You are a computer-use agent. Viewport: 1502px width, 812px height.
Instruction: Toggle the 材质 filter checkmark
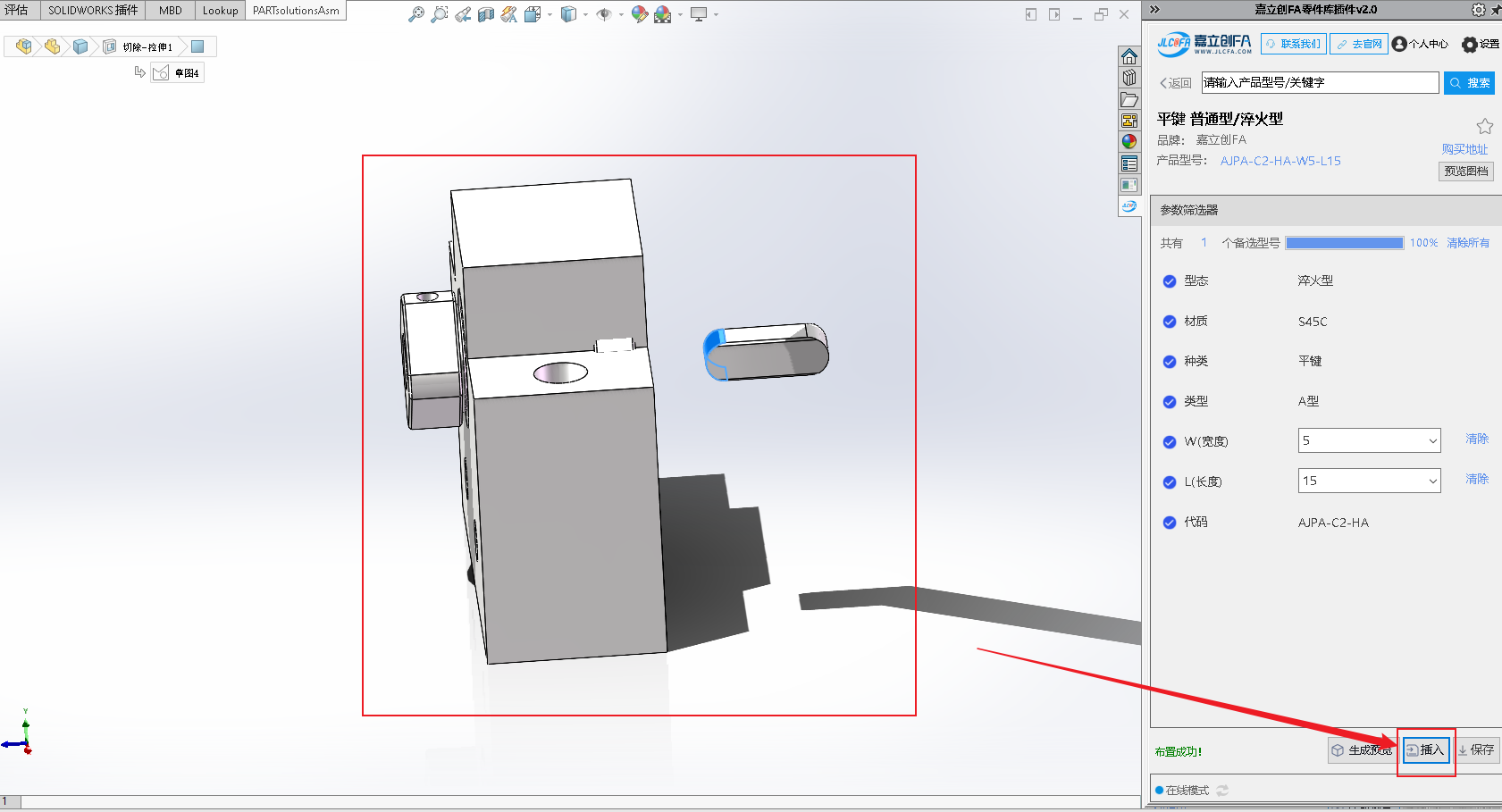(x=1169, y=322)
